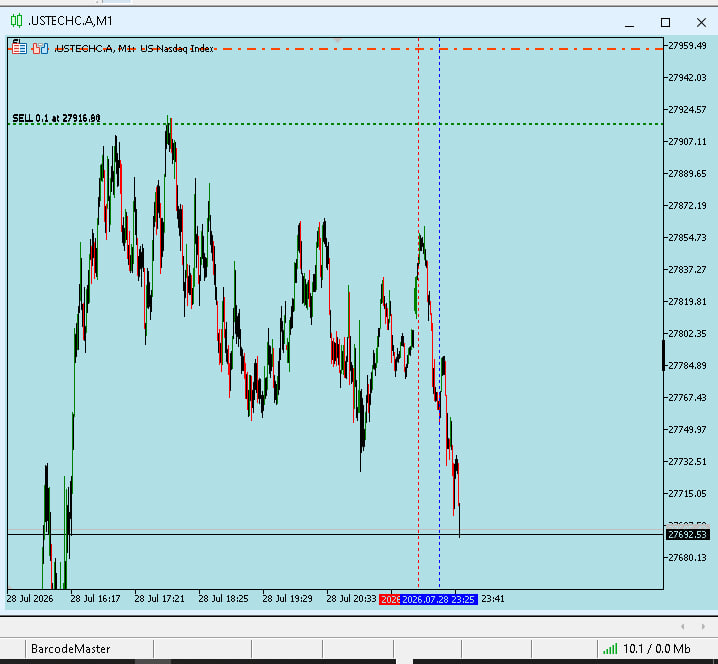718x664 pixels.
Task: Click the 27802.35 price scale label
Action: pos(687,333)
